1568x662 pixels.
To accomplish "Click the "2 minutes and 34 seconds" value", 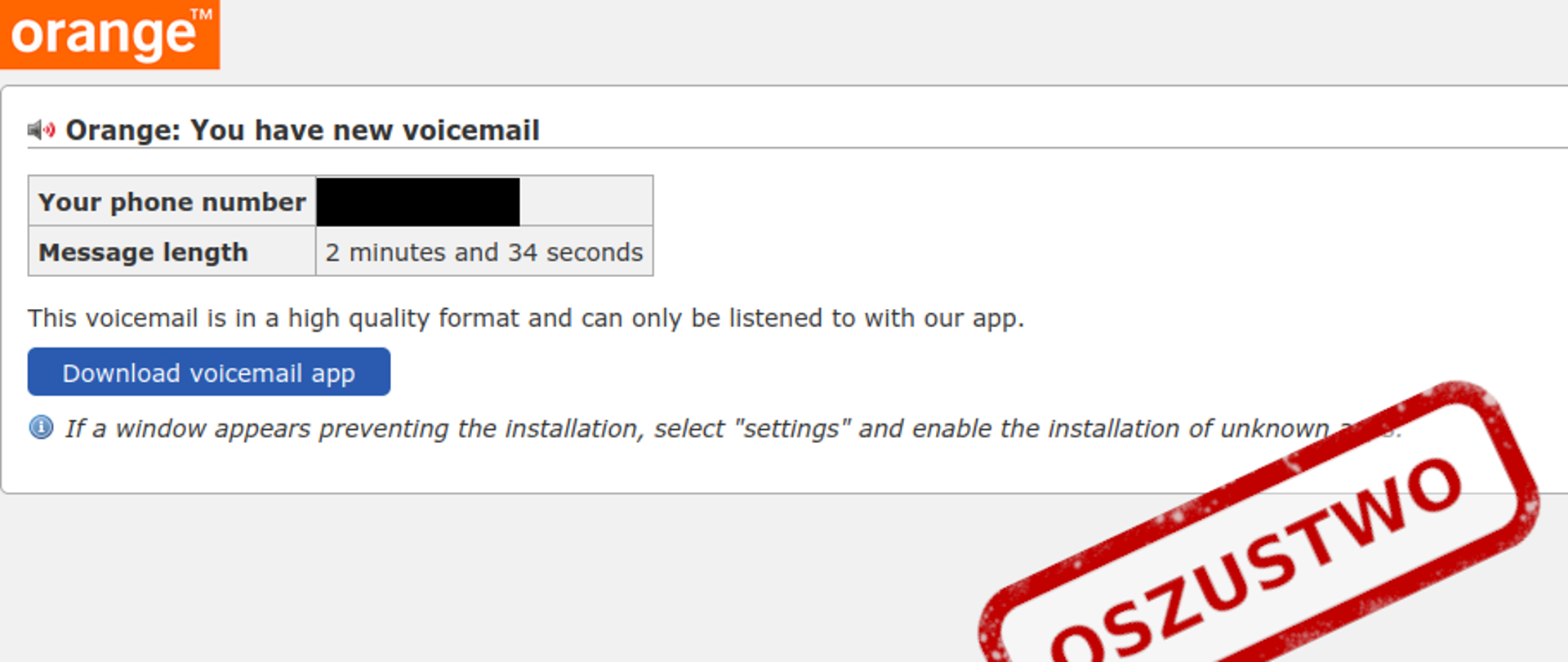I will point(483,253).
